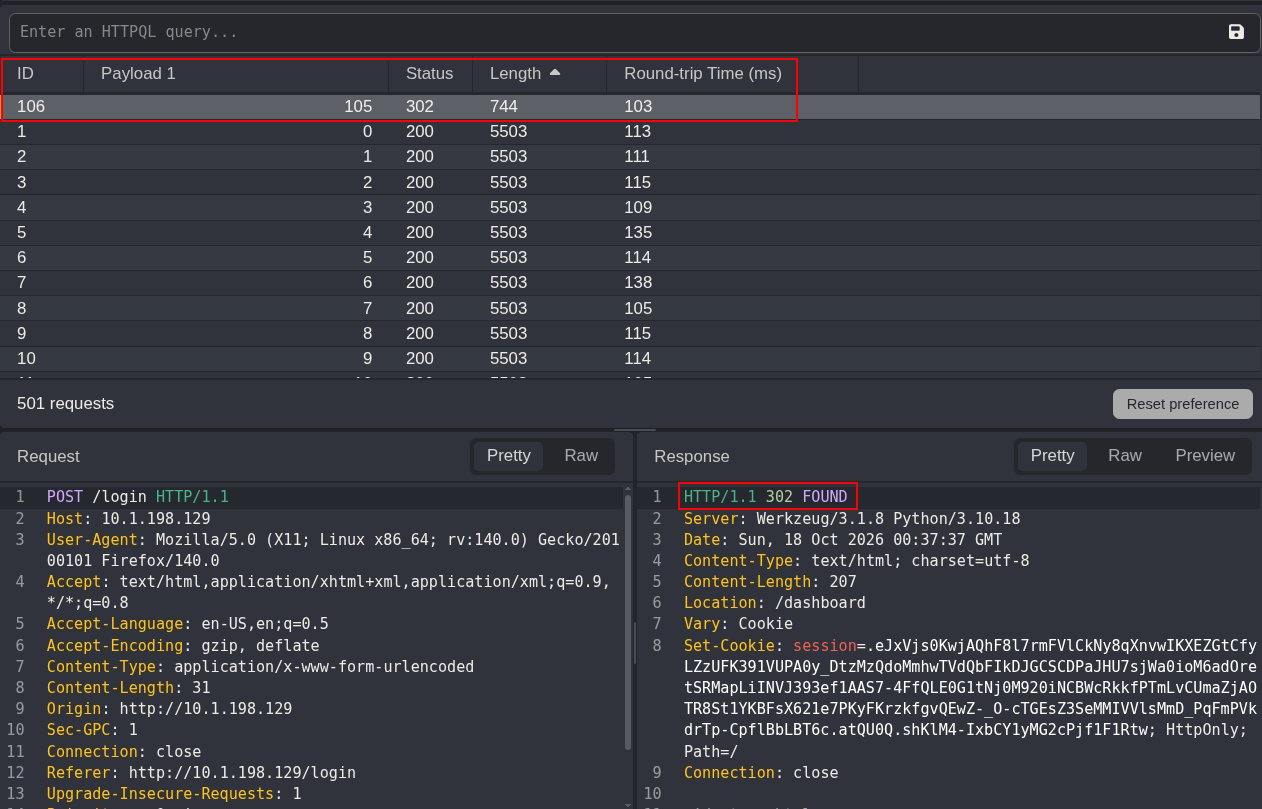Click the 'Server: Werkzeug/3.1.8' response header
Screen dimensions: 1262x809
[852, 518]
